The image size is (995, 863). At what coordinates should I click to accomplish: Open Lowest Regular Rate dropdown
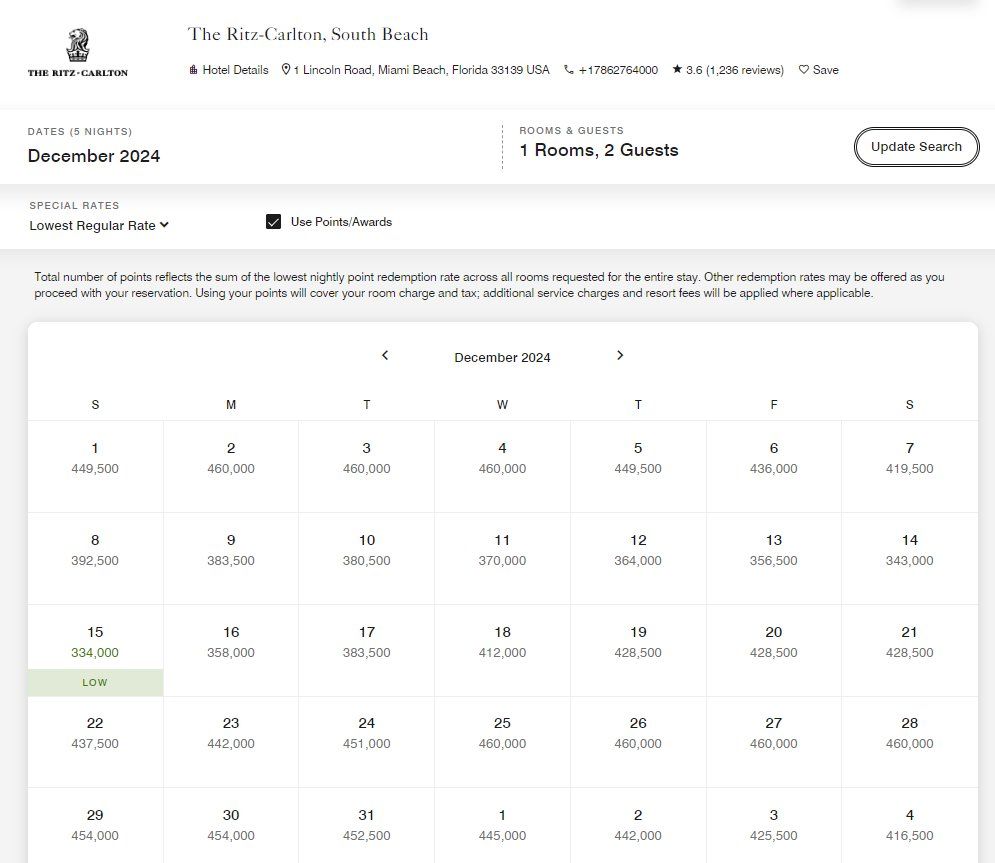[99, 225]
